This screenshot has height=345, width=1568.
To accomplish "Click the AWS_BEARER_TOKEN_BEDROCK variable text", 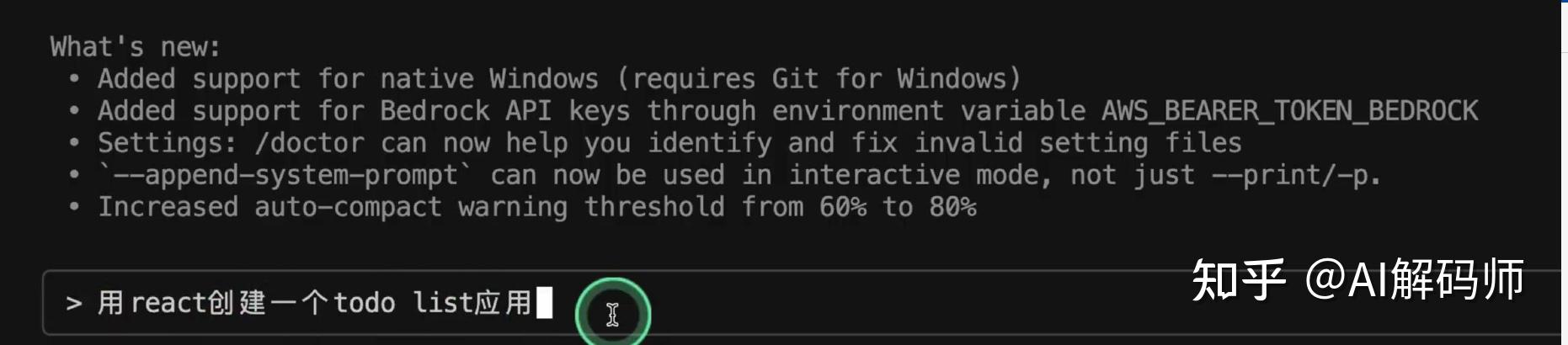I will click(x=1290, y=111).
